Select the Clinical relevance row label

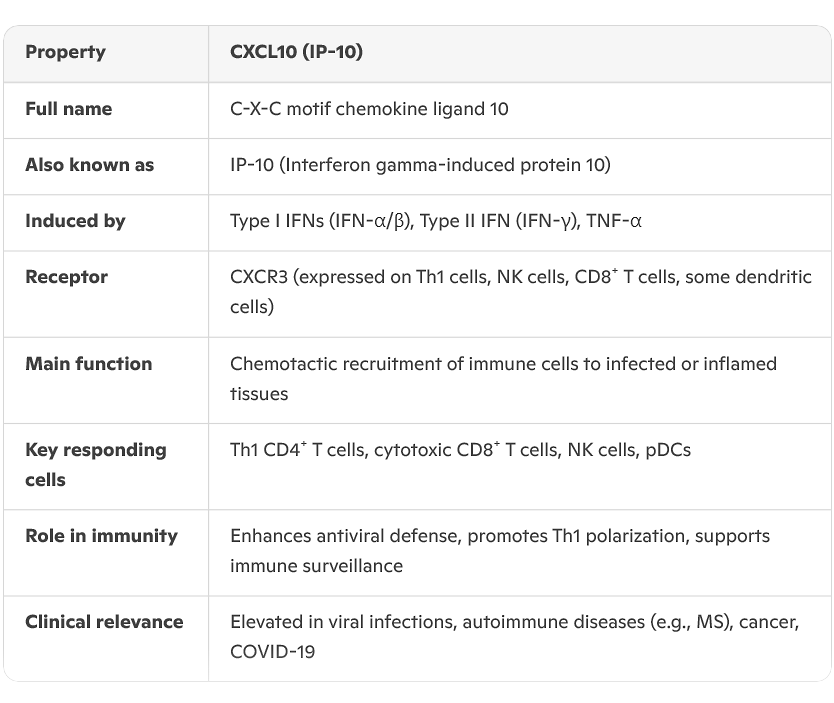point(104,622)
